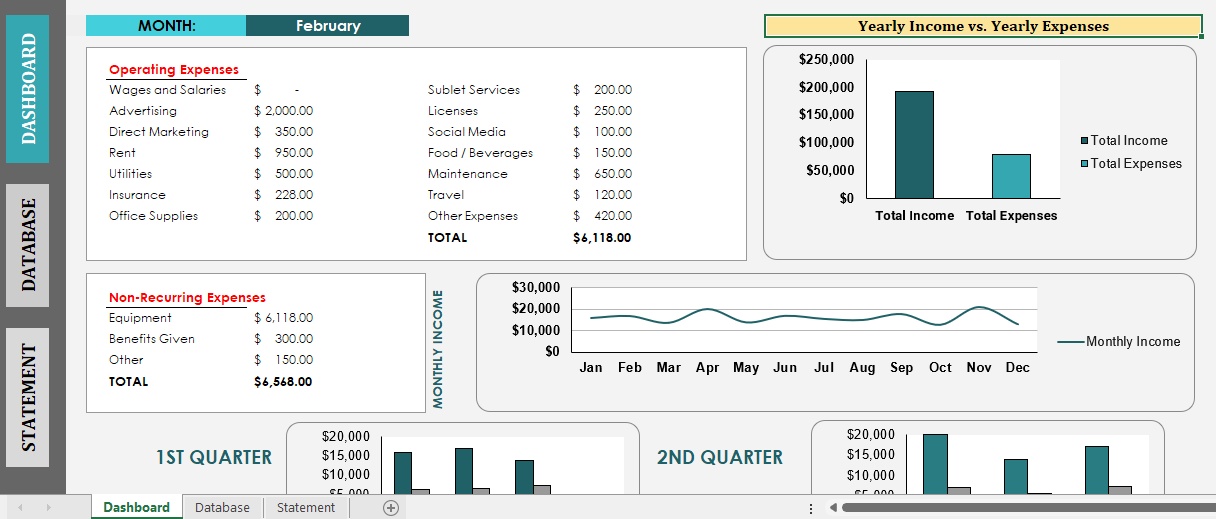This screenshot has width=1216, height=519.
Task: Click the Total Expenses bar in chart
Action: click(1011, 176)
